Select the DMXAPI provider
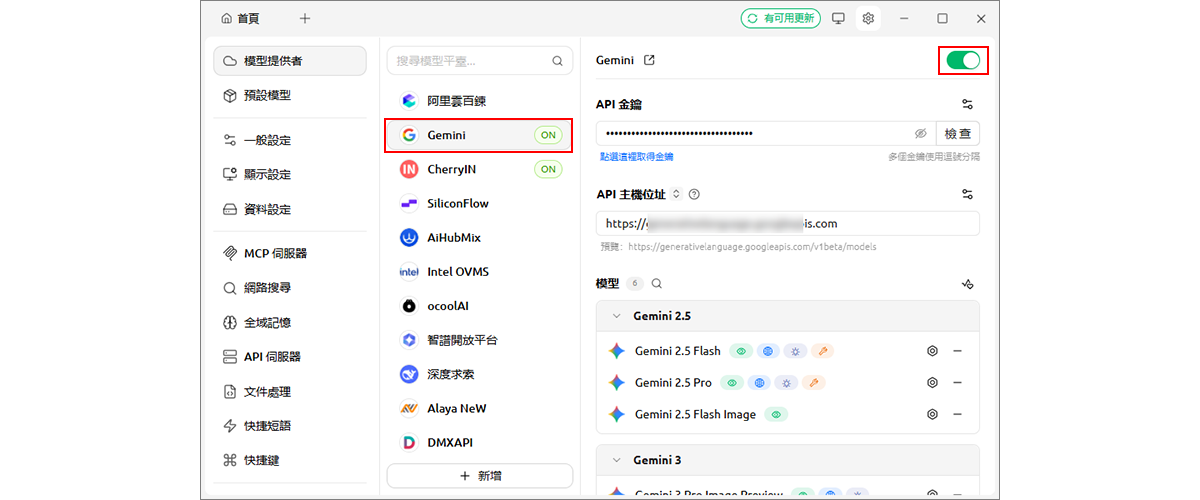The height and width of the screenshot is (500, 1200). click(x=479, y=442)
